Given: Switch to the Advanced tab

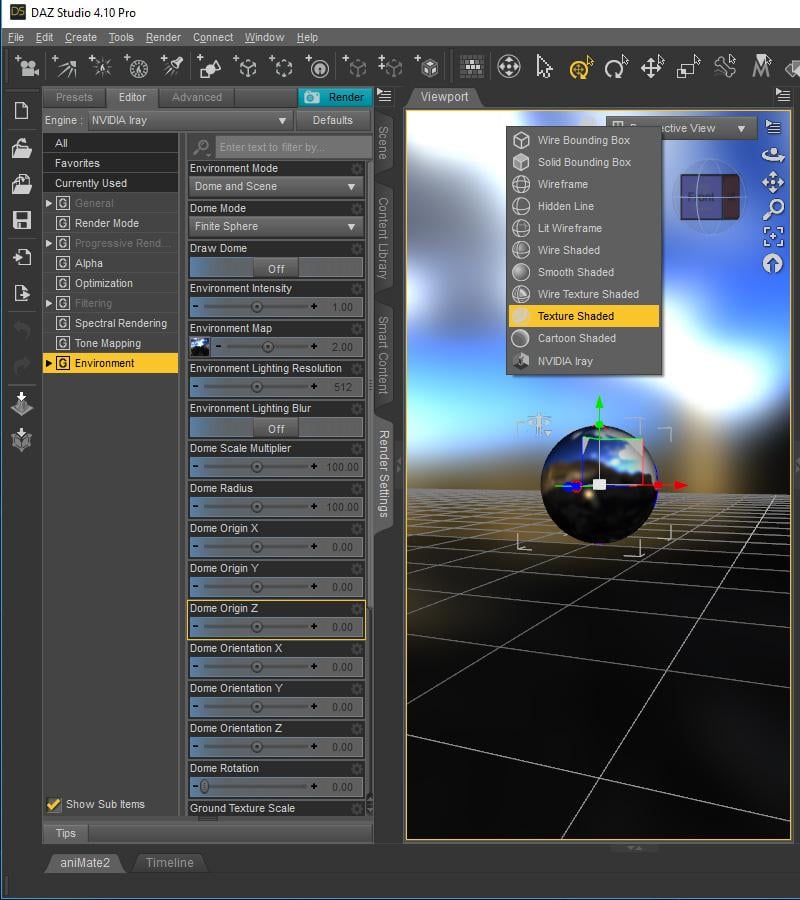Looking at the screenshot, I should tap(196, 98).
